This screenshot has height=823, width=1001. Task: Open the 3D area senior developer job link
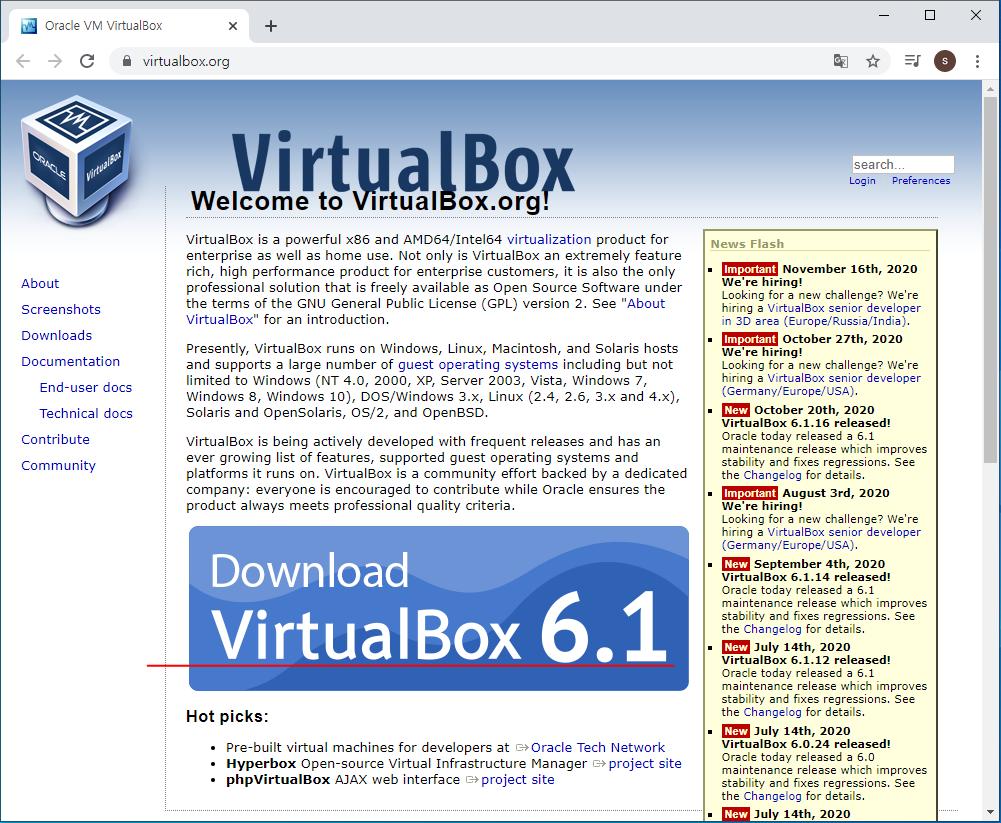pyautogui.click(x=822, y=315)
